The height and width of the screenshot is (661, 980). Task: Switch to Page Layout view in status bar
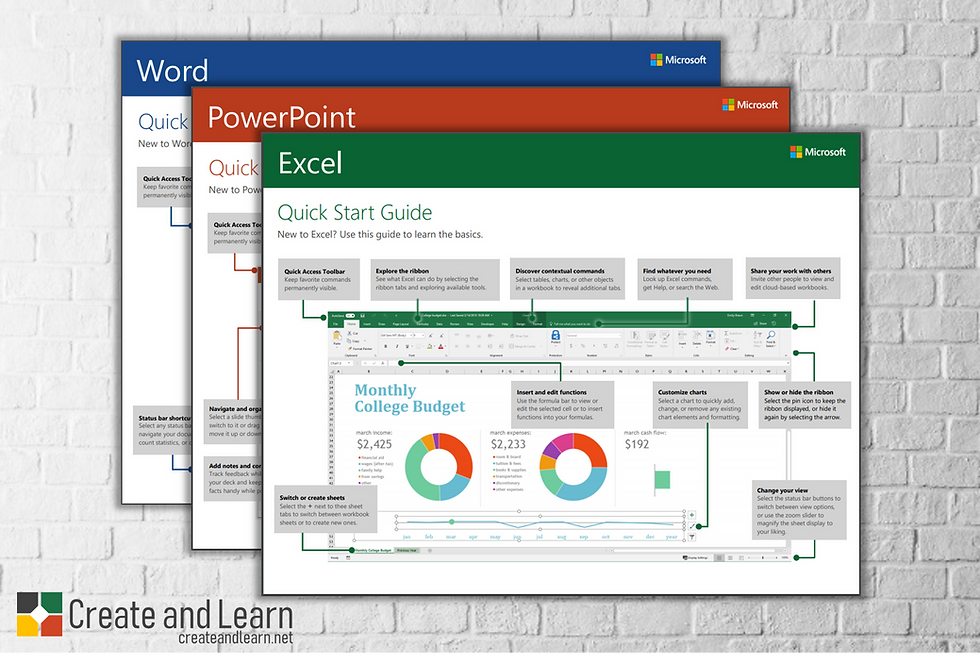[730, 558]
